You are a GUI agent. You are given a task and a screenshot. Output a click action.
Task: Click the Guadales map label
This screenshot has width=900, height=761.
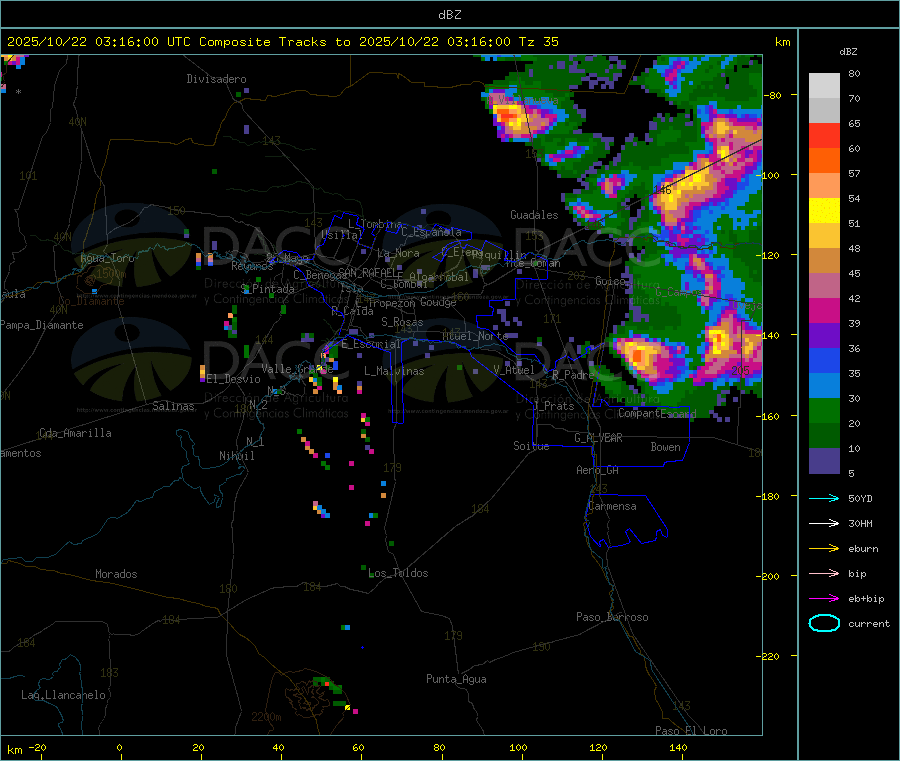pyautogui.click(x=534, y=215)
